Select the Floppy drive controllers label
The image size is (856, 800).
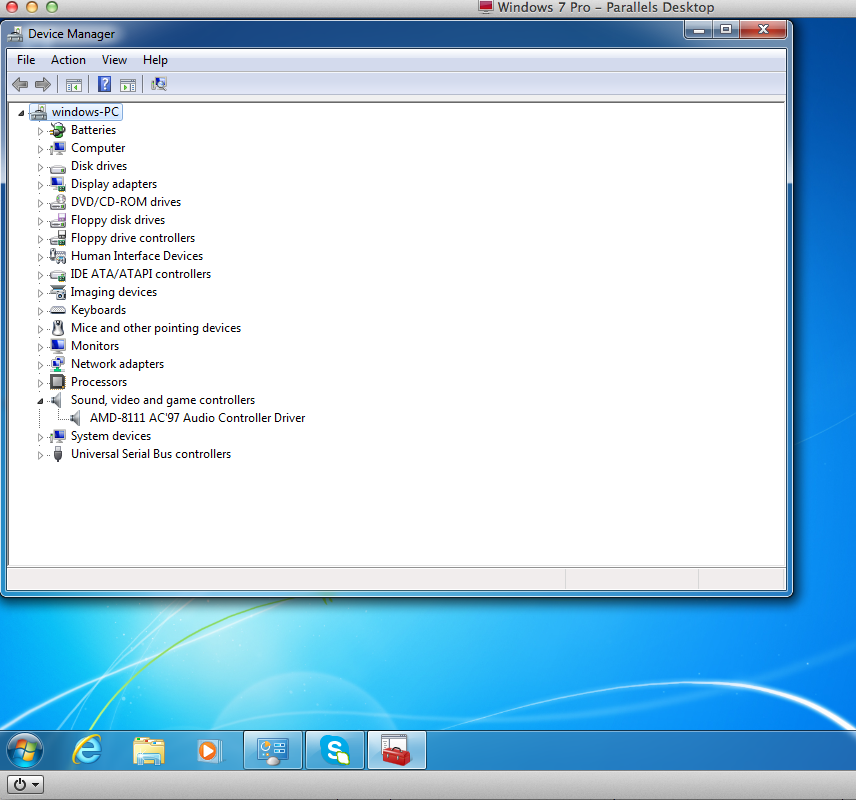(x=133, y=238)
